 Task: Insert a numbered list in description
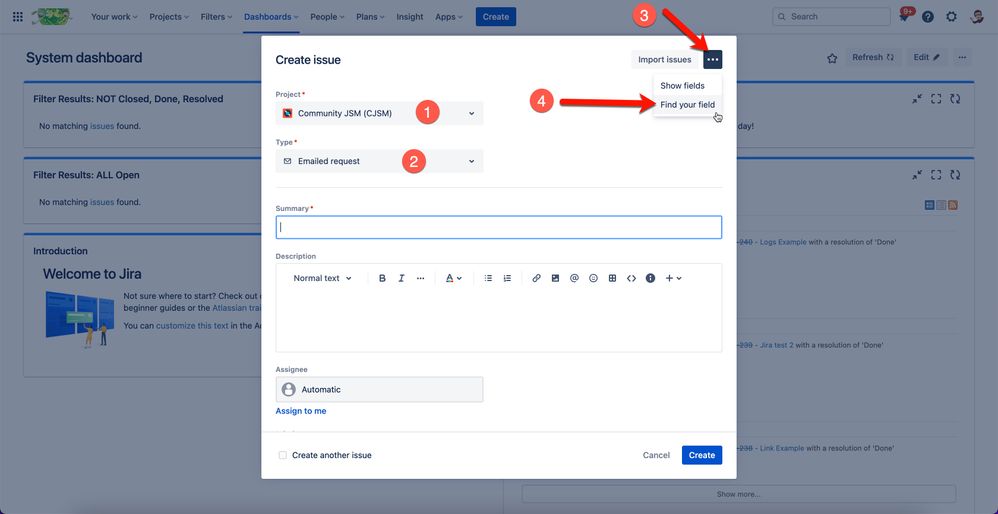click(x=507, y=278)
